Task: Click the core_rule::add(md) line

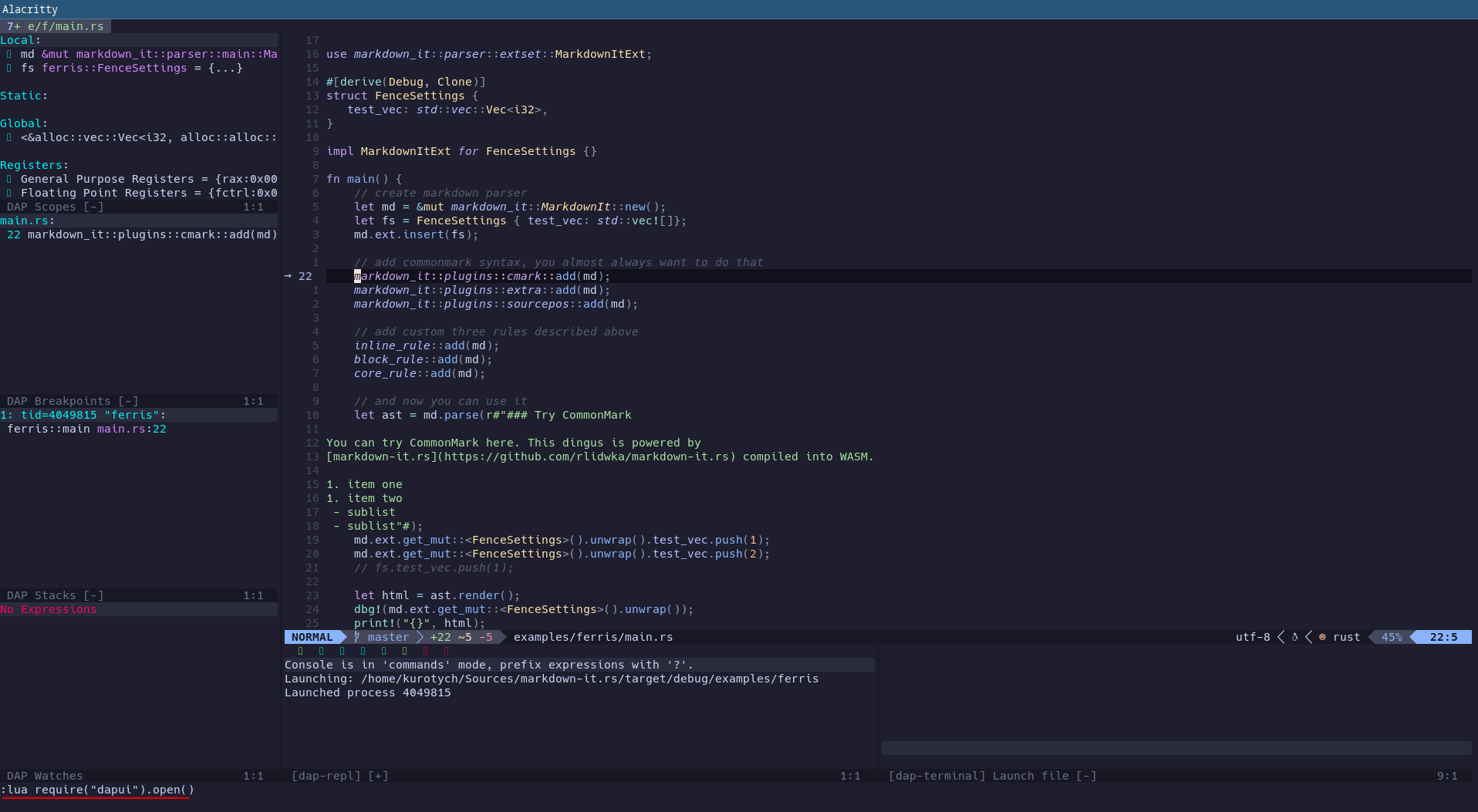Action: (420, 373)
